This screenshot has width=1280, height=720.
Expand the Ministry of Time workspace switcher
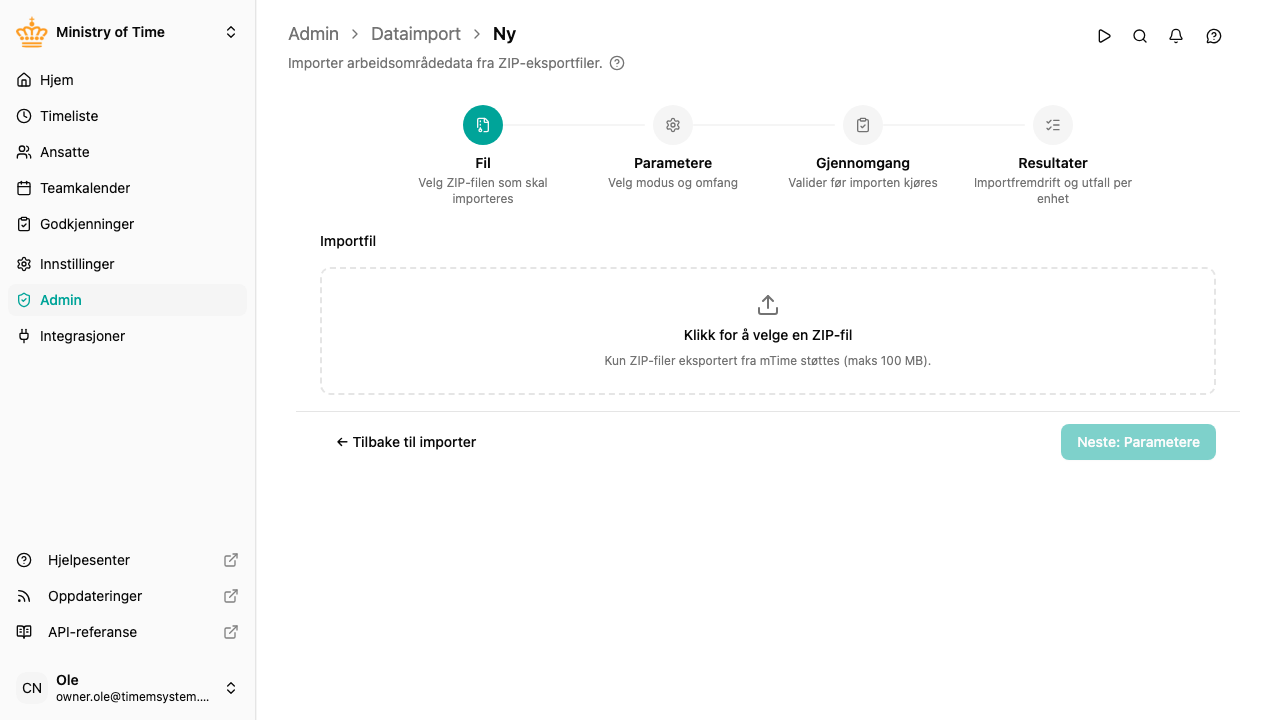pos(231,32)
